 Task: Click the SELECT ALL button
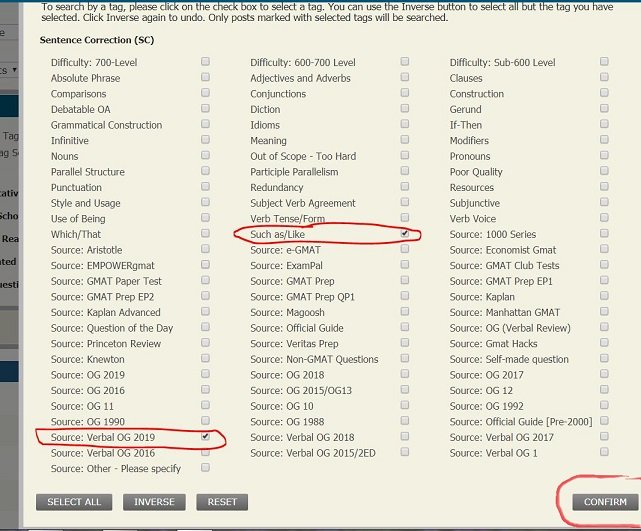click(x=74, y=502)
